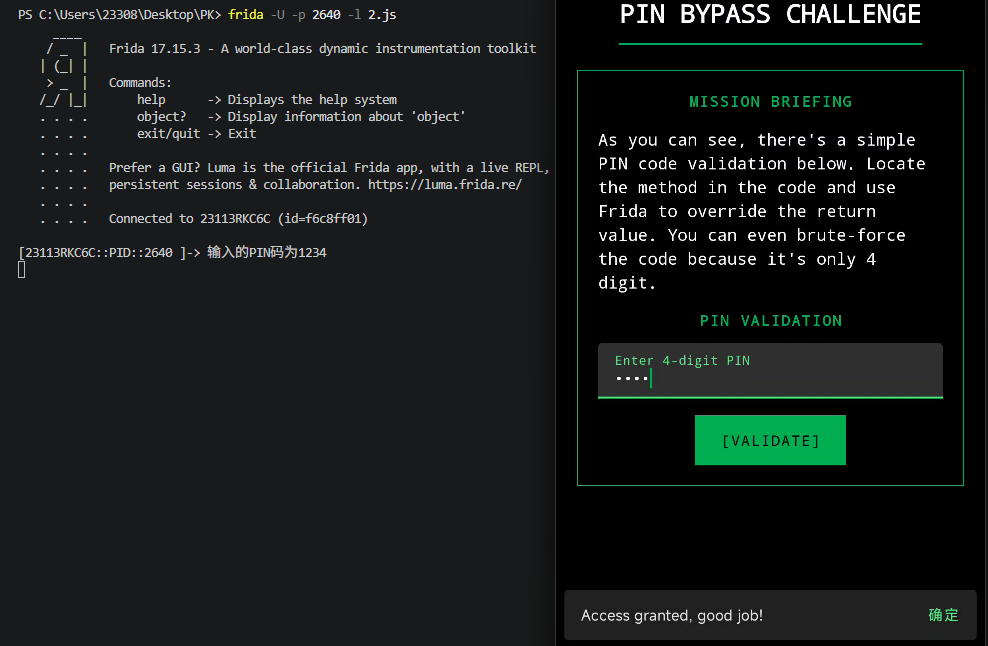Click the mission briefing paragraph text
This screenshot has width=988, height=646.
[x=761, y=211]
